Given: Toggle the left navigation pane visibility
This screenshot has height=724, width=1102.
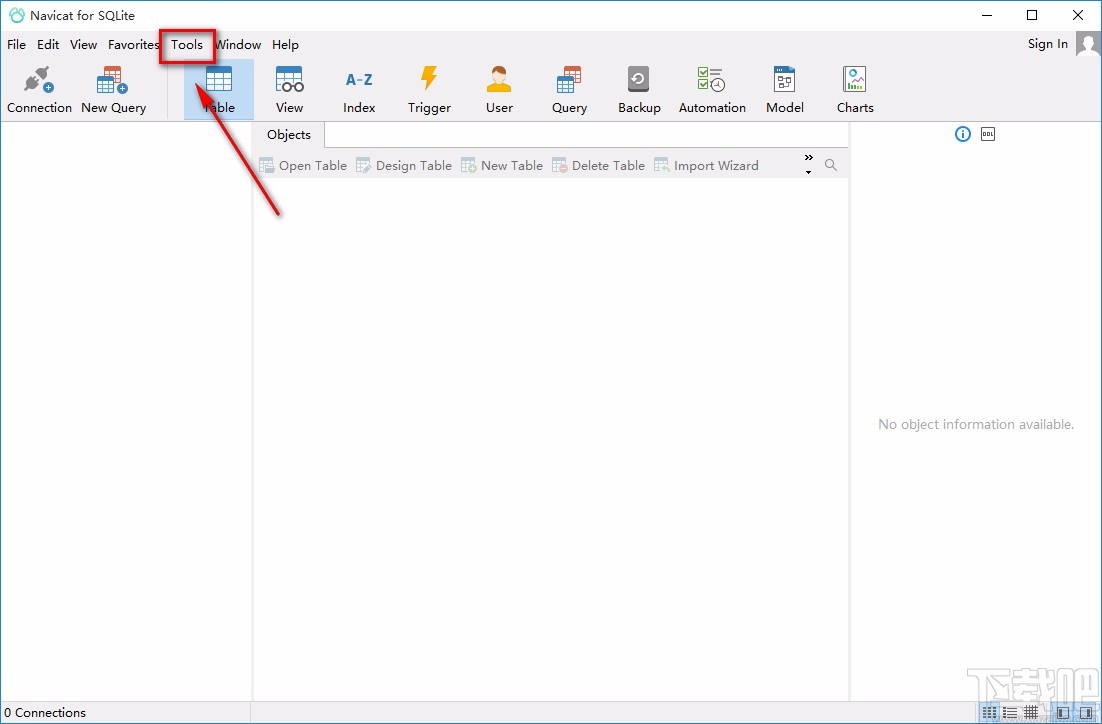Looking at the screenshot, I should (1063, 712).
